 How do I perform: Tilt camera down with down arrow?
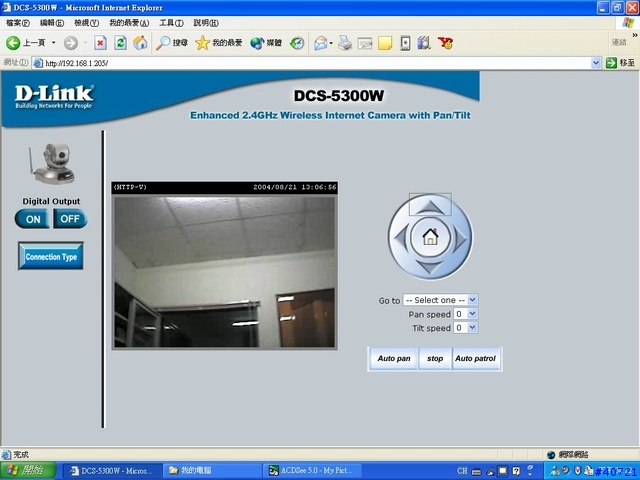click(x=430, y=268)
